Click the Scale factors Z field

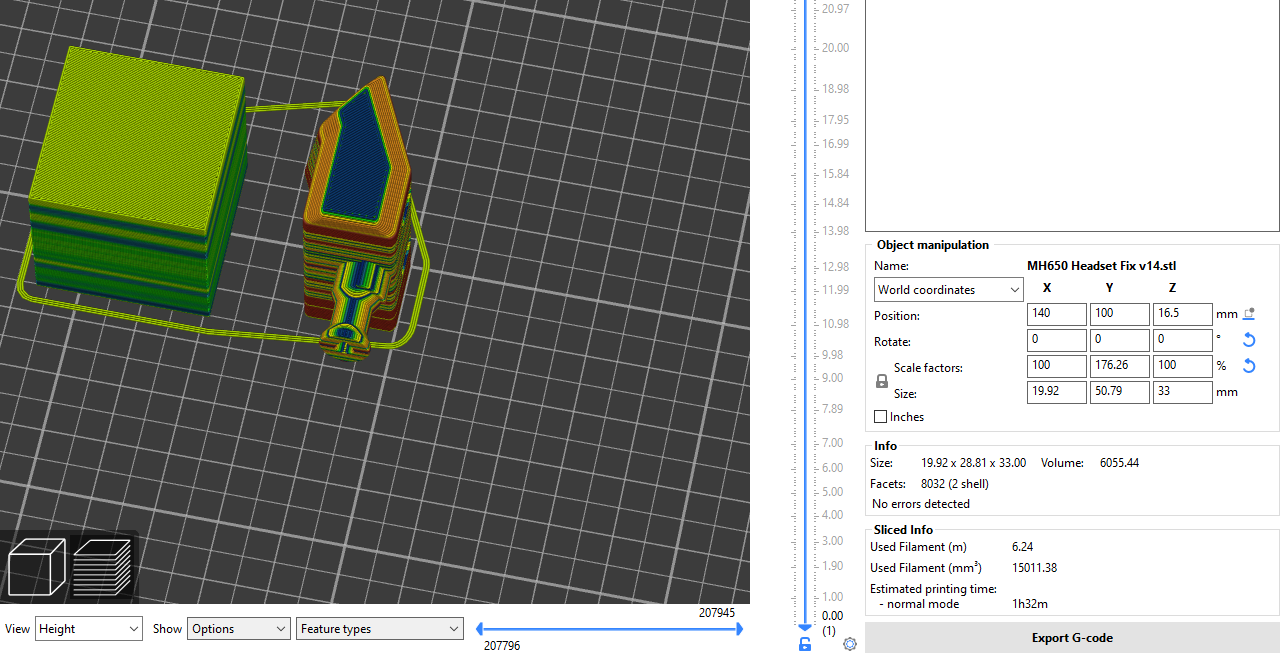[x=1183, y=366]
